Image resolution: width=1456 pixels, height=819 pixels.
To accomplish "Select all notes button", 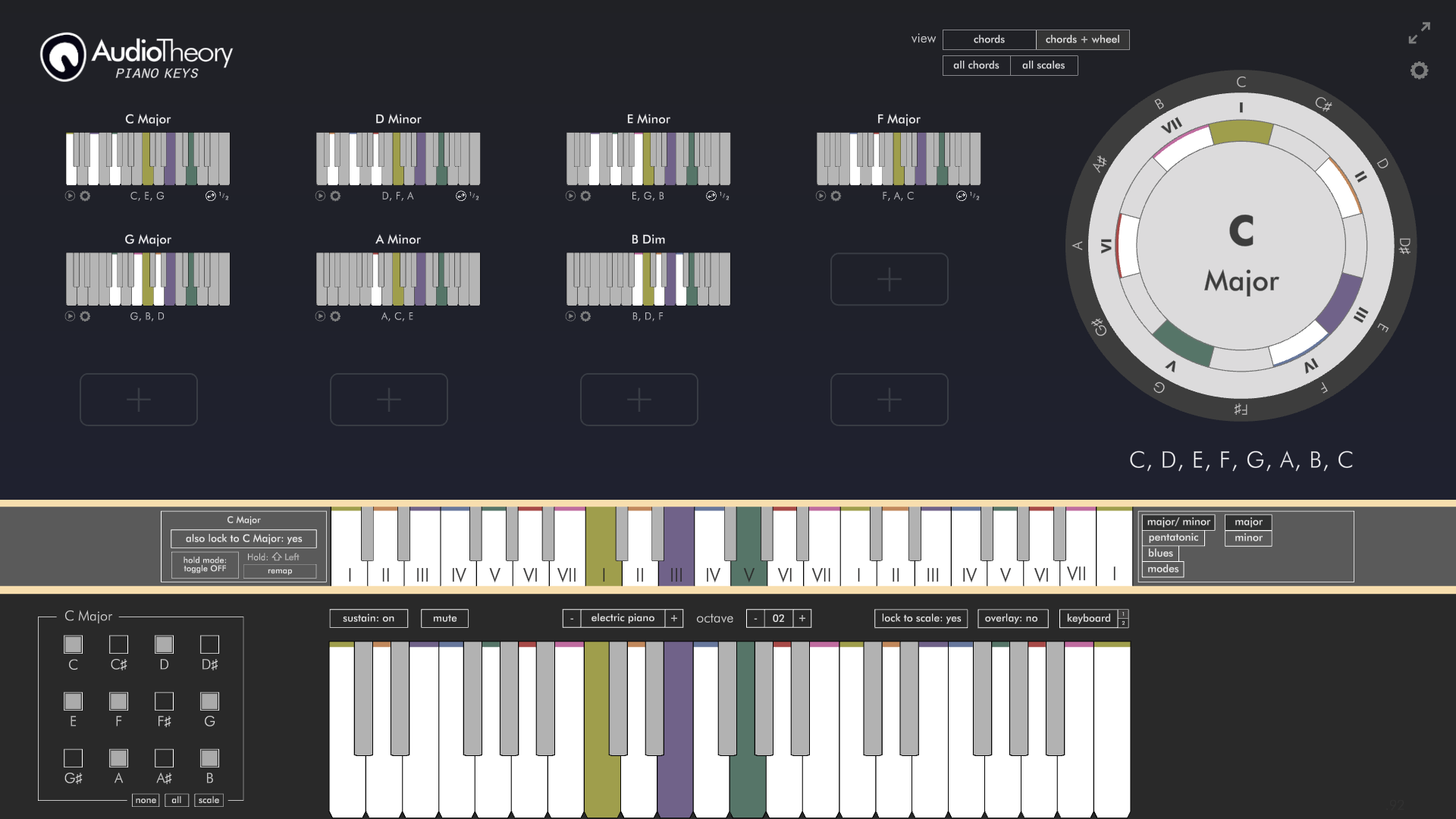I will [176, 800].
